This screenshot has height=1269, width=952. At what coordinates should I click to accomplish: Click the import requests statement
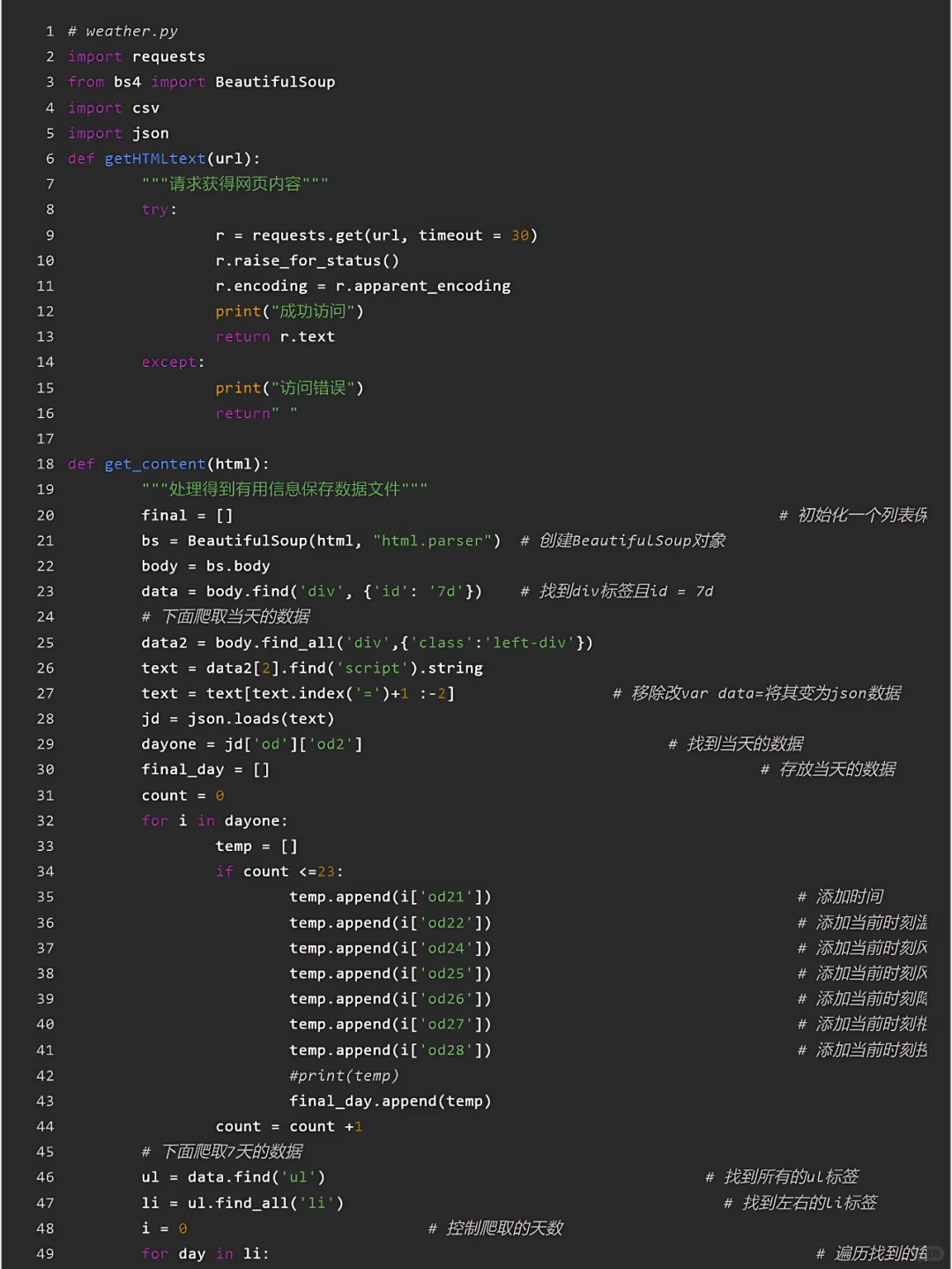tap(135, 56)
